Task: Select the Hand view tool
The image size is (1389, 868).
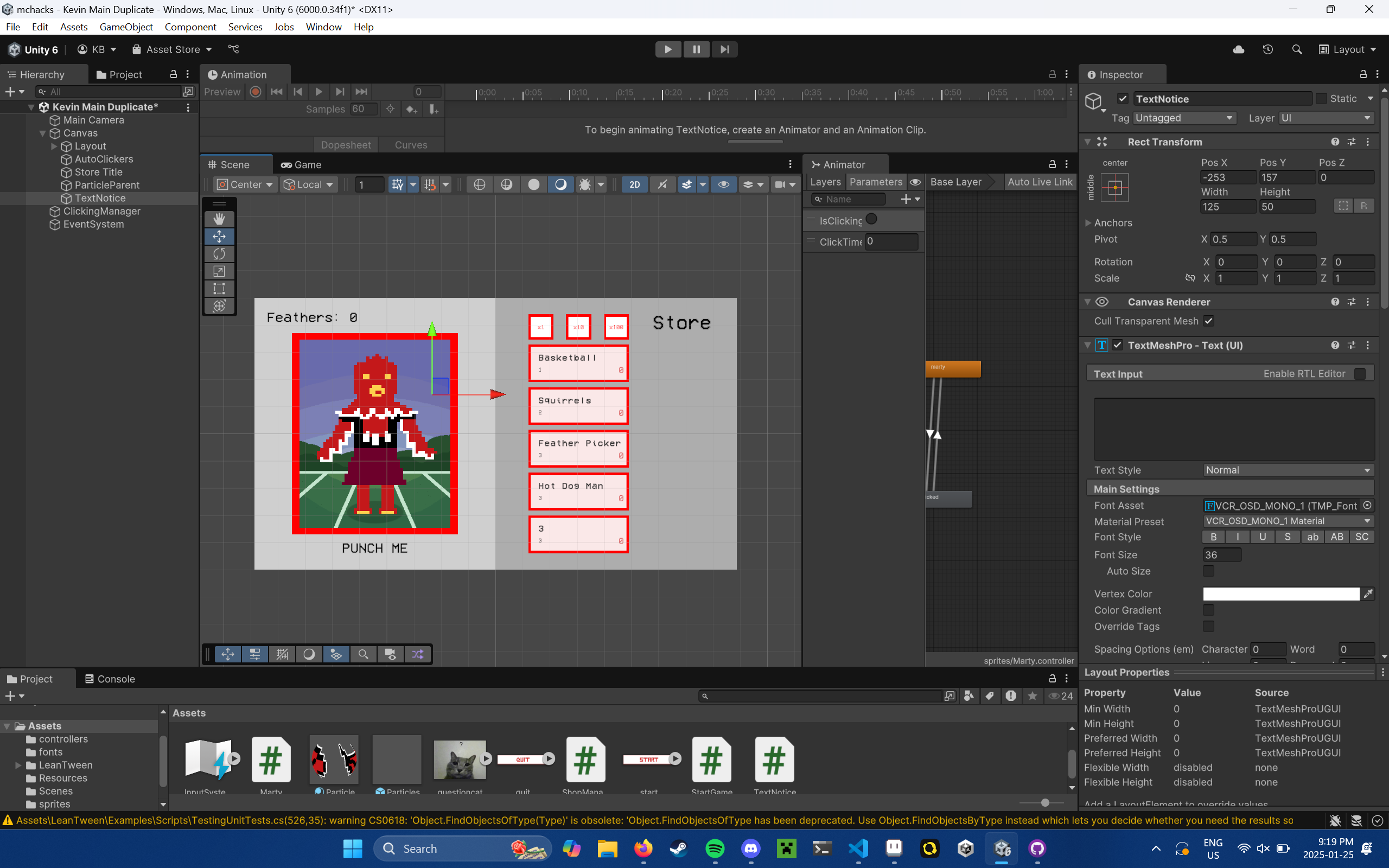Action: tap(219, 219)
